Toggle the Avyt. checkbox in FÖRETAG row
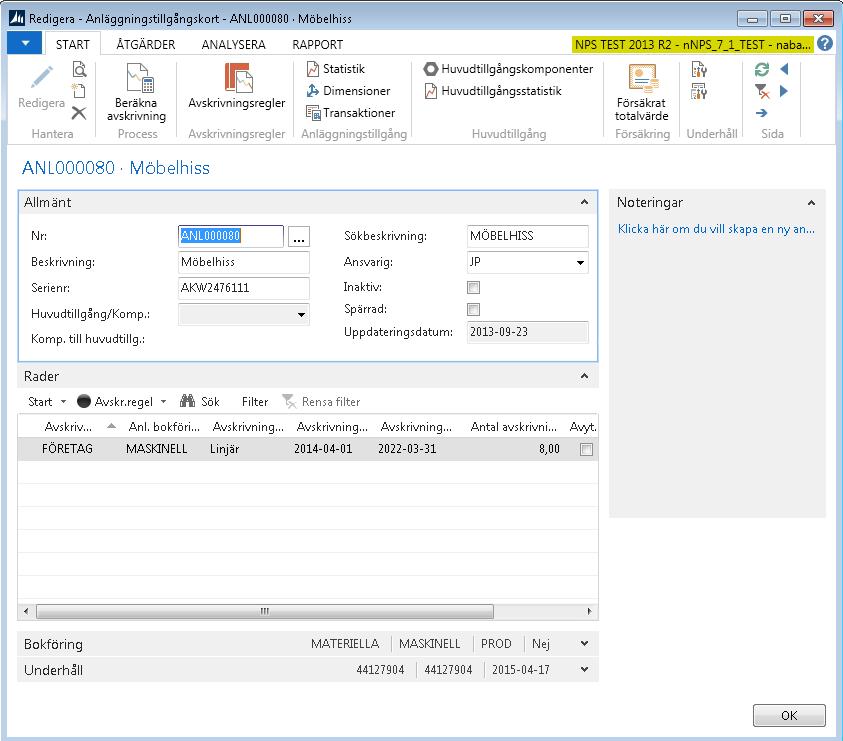843x741 pixels. (587, 449)
